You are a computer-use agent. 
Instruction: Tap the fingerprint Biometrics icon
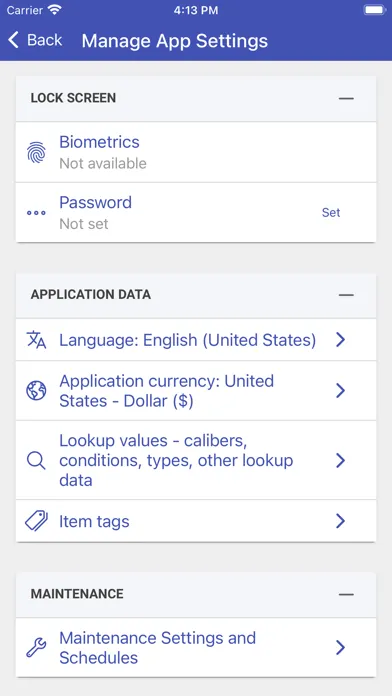pyautogui.click(x=36, y=152)
